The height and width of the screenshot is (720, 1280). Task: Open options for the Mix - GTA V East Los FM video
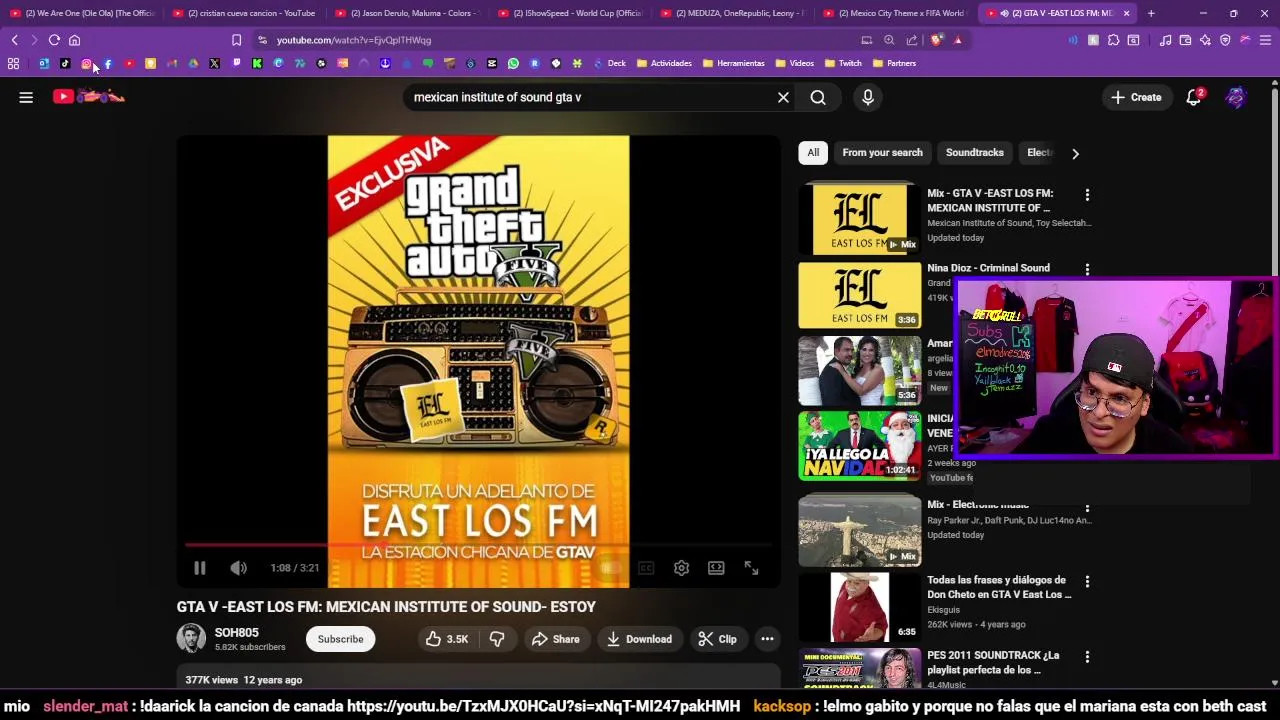coord(1087,195)
